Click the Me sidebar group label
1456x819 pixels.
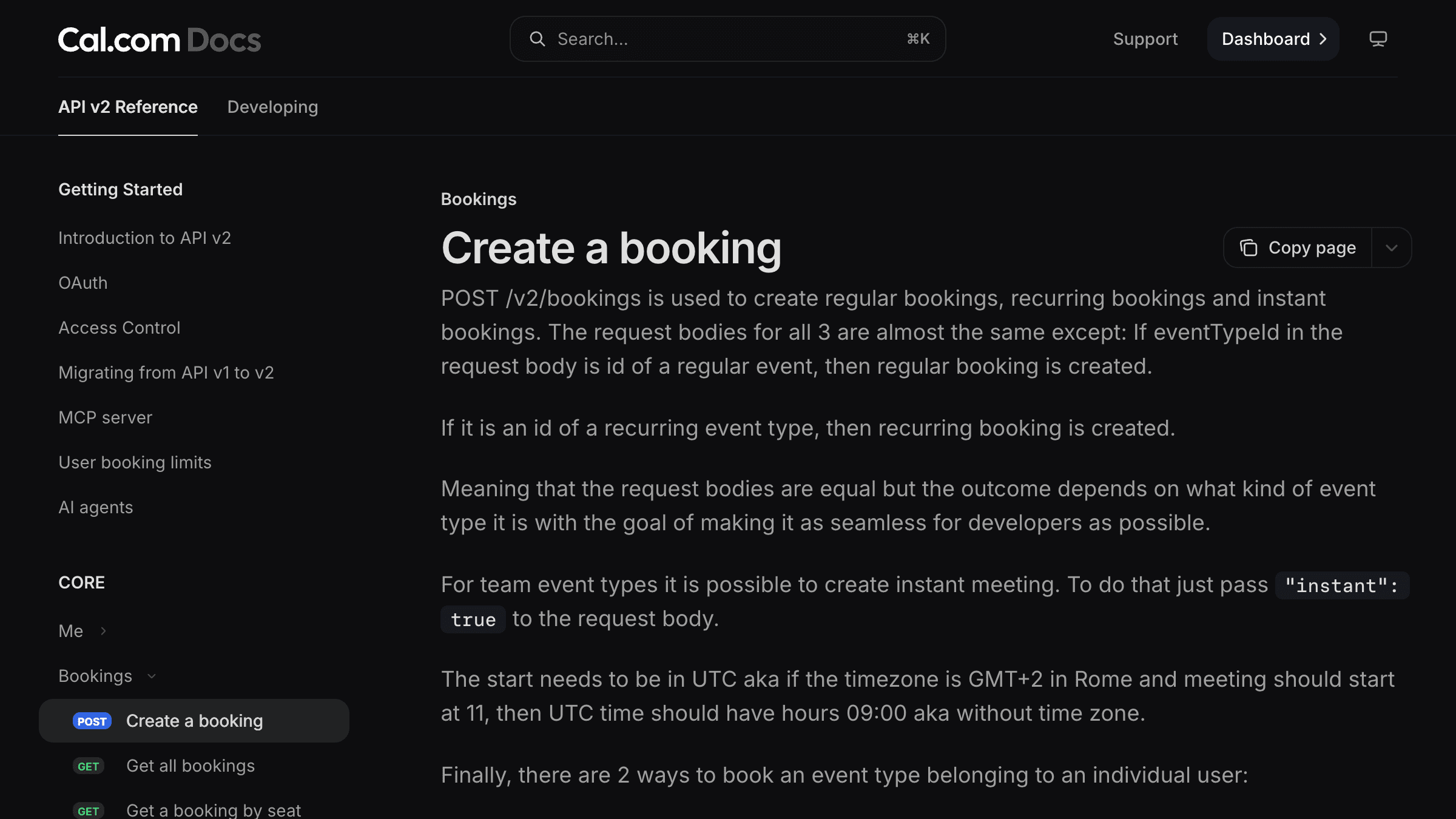71,631
